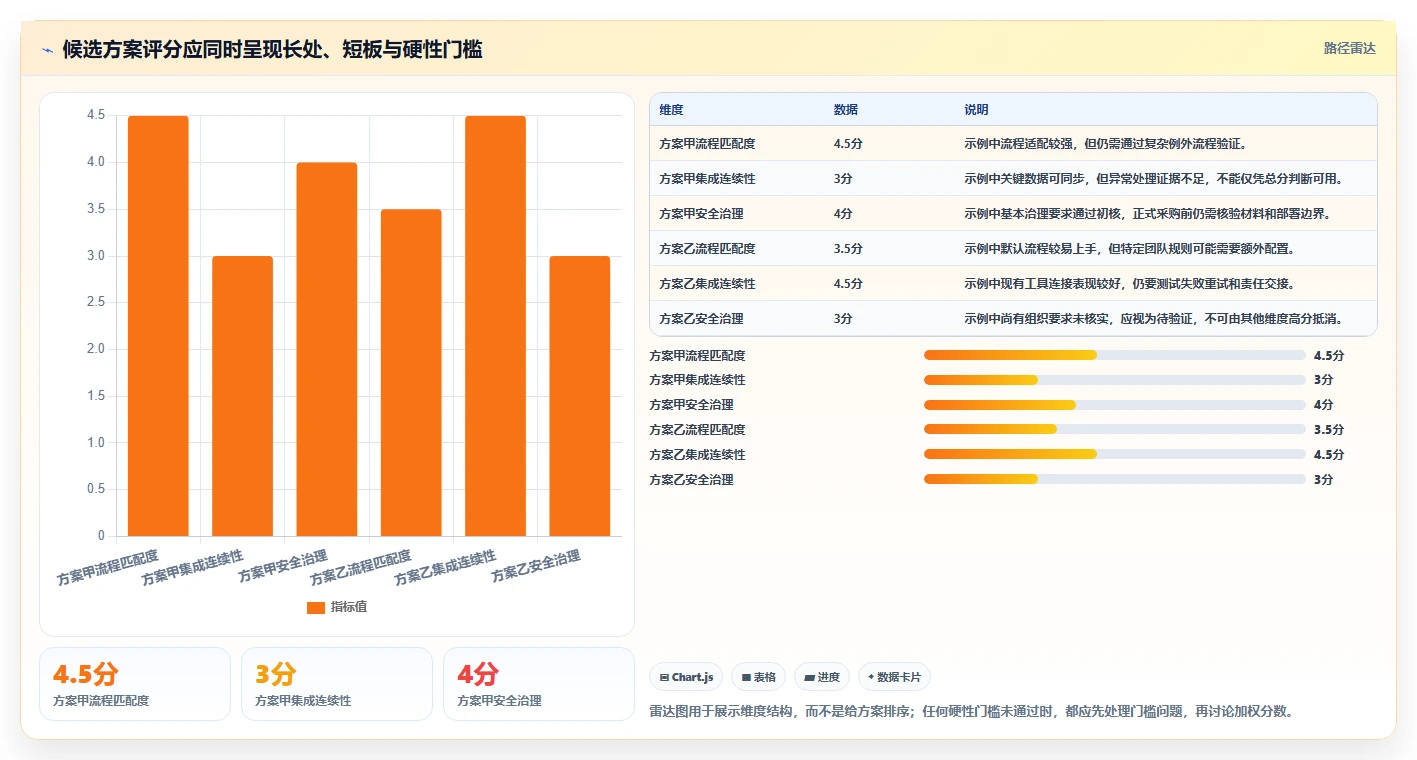Click the 4.5 y-axis label on chart
Screen dimensions: 1417x760
tap(96, 115)
